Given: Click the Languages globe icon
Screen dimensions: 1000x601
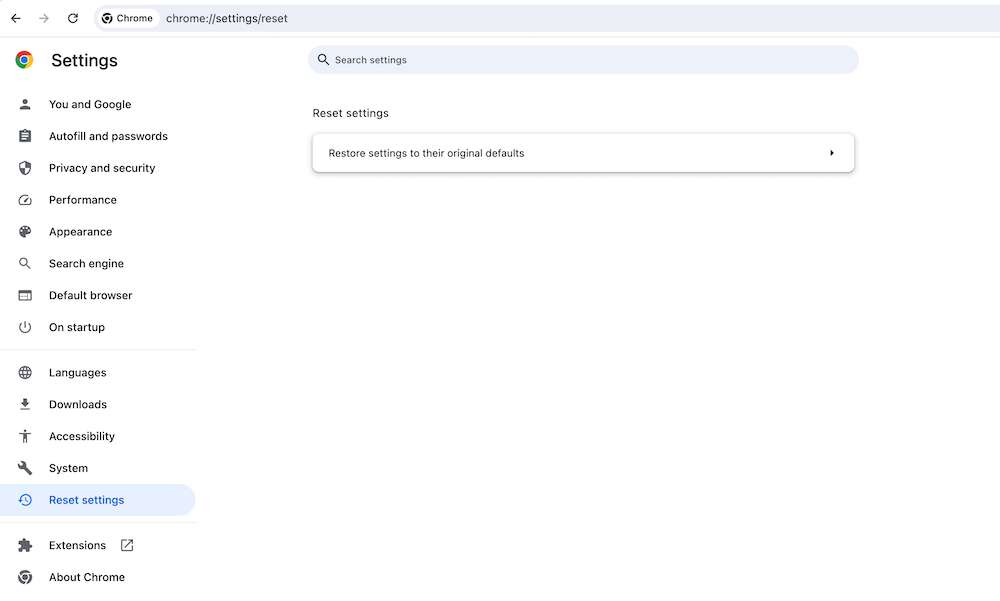Looking at the screenshot, I should [26, 373].
